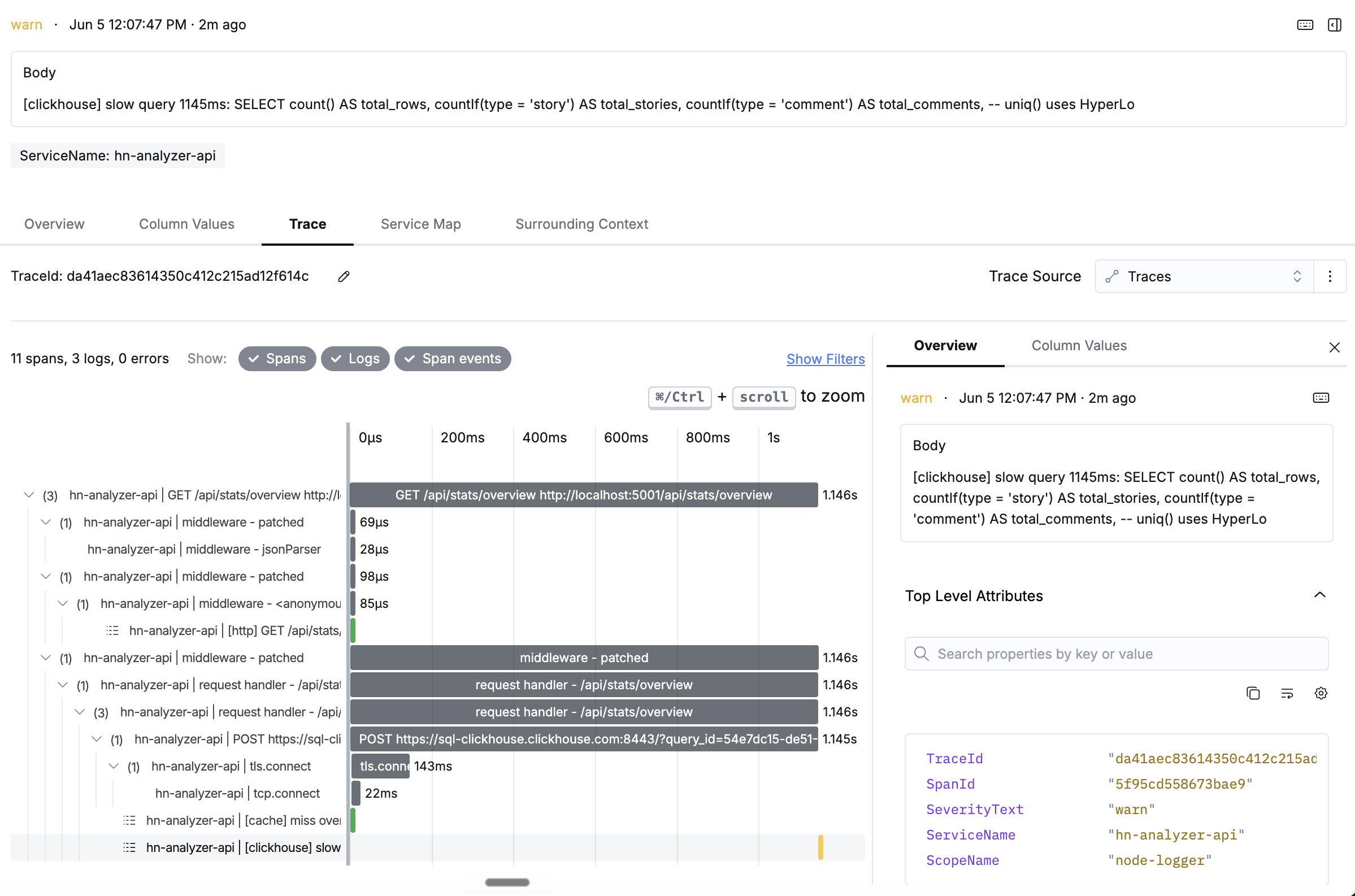This screenshot has width=1355, height=896.
Task: Click the POST sql-clickhouse timeline bar
Action: (x=584, y=739)
